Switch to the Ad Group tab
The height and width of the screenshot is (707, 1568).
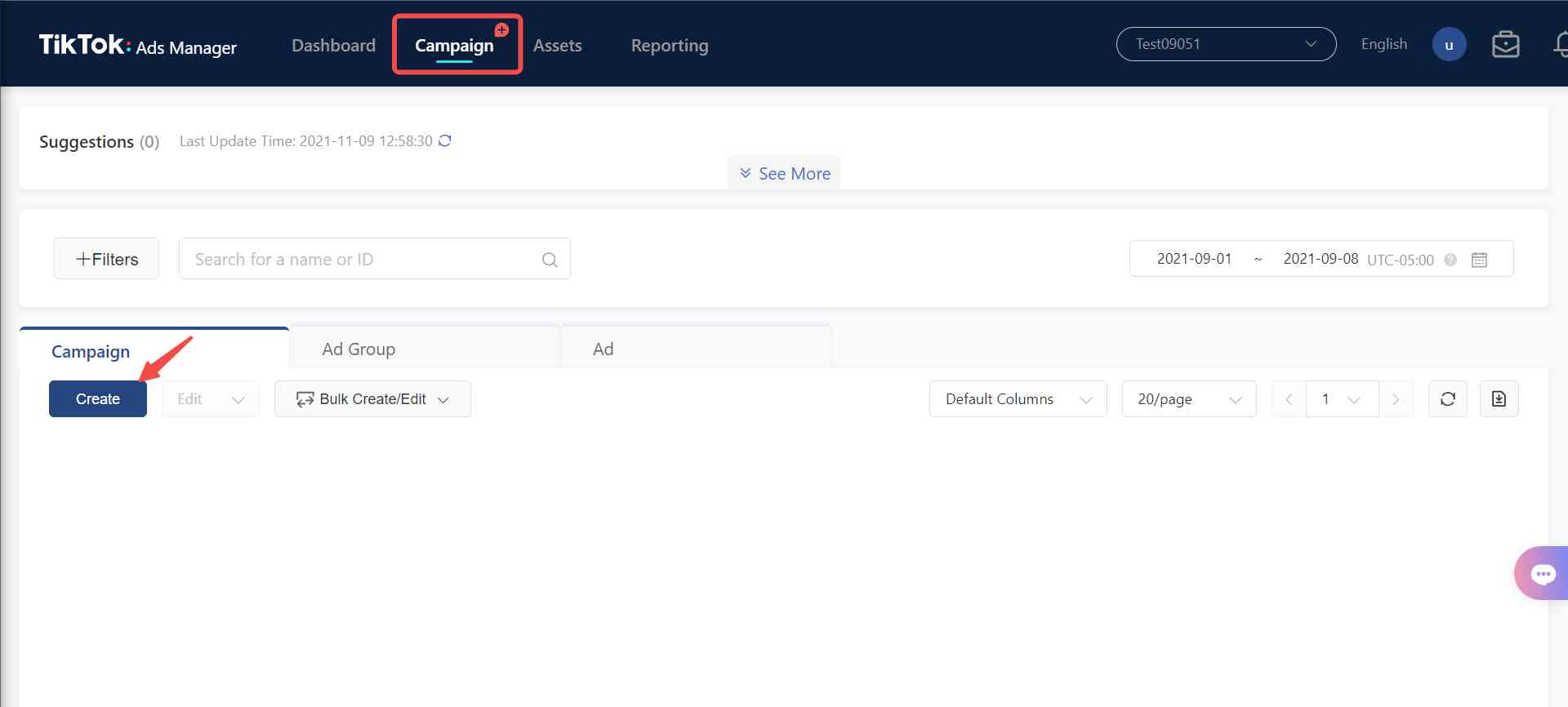[x=425, y=349]
